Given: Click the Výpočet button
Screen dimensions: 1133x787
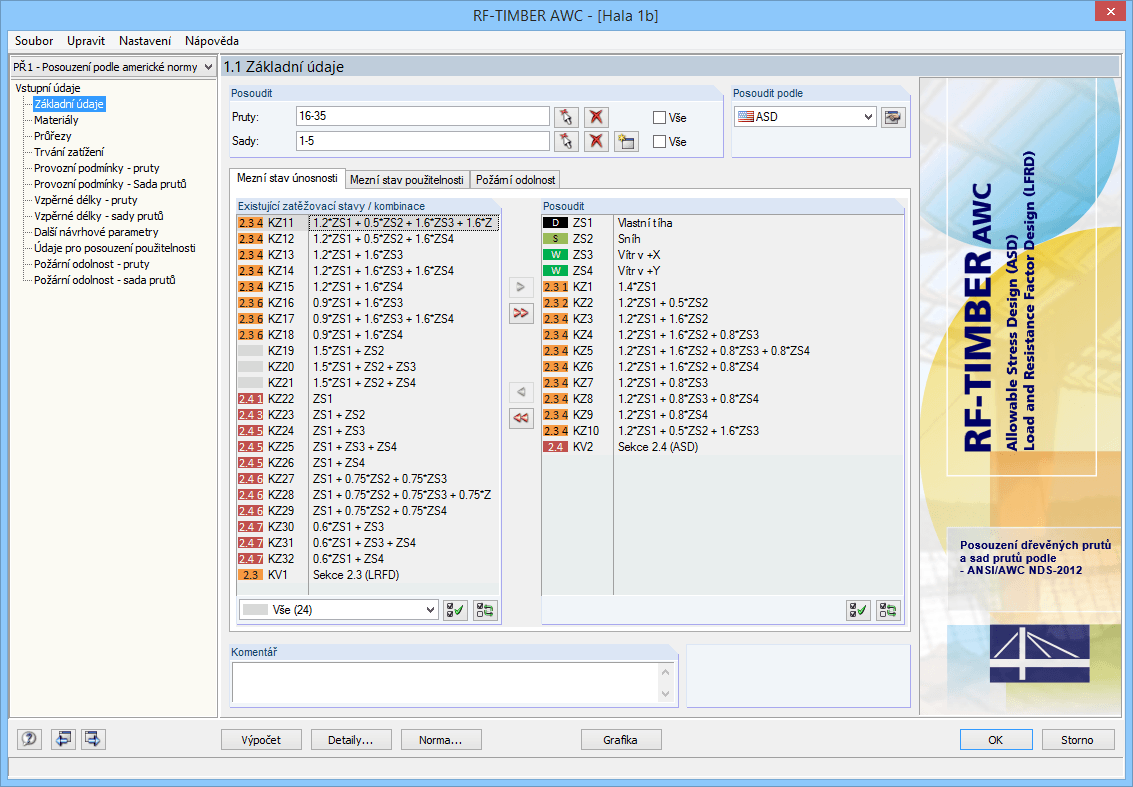Looking at the screenshot, I should pyautogui.click(x=261, y=740).
